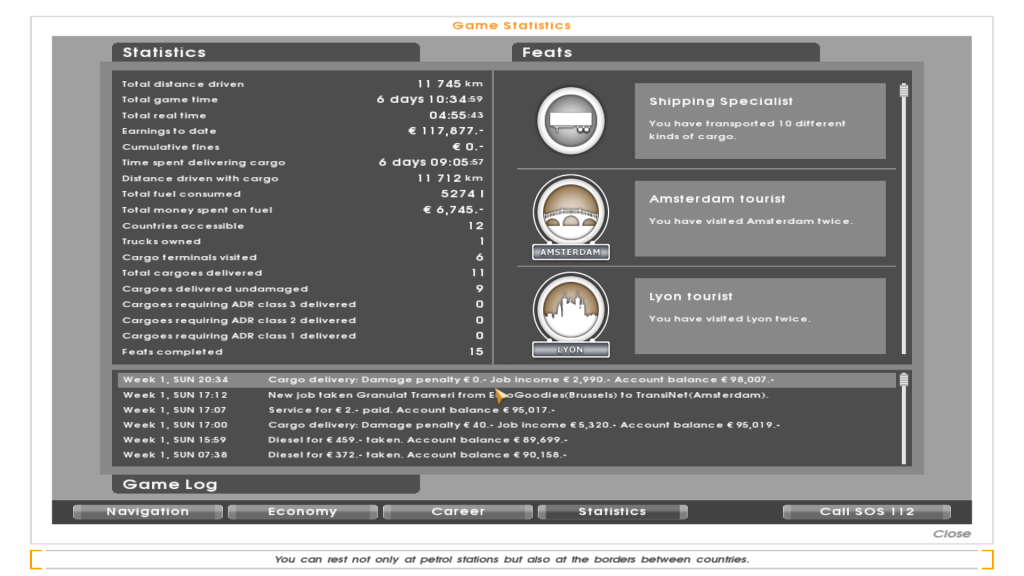1024x576 pixels.
Task: Click the Total distance driven row
Action: point(302,84)
